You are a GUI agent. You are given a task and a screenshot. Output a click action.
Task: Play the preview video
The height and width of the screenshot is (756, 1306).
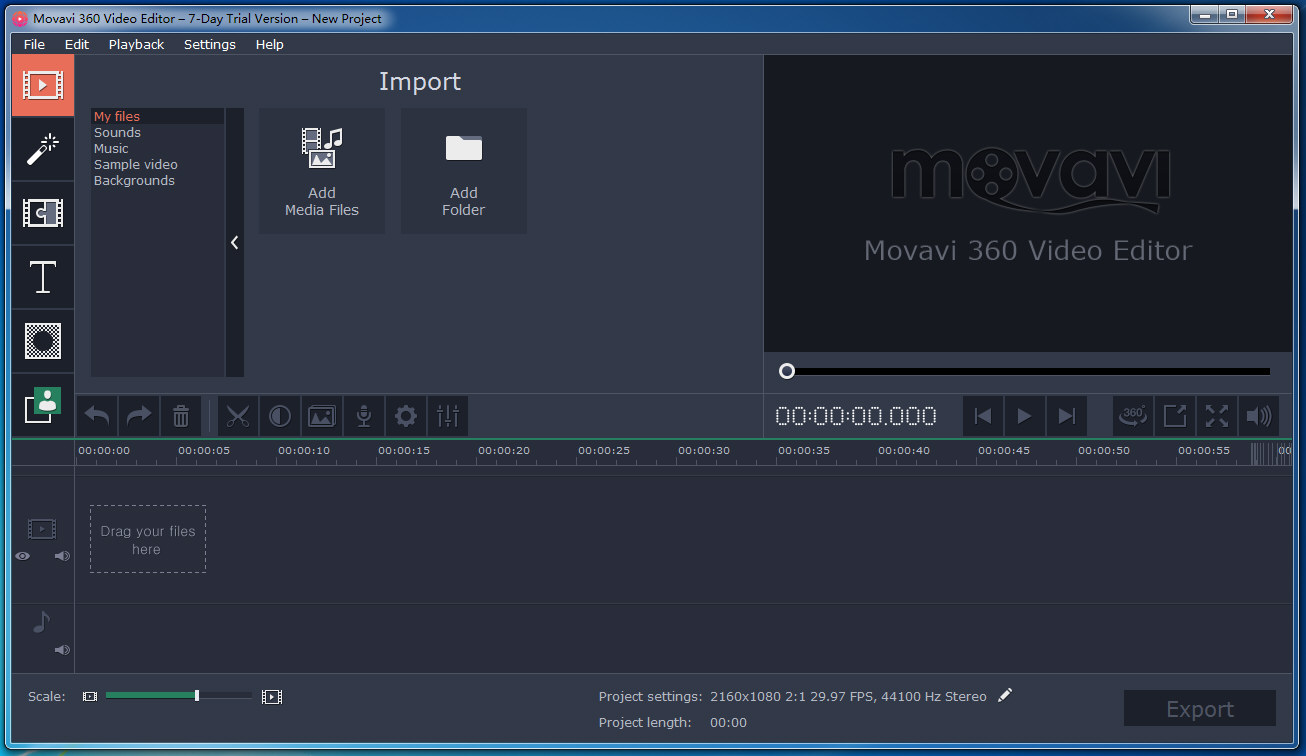[1025, 416]
